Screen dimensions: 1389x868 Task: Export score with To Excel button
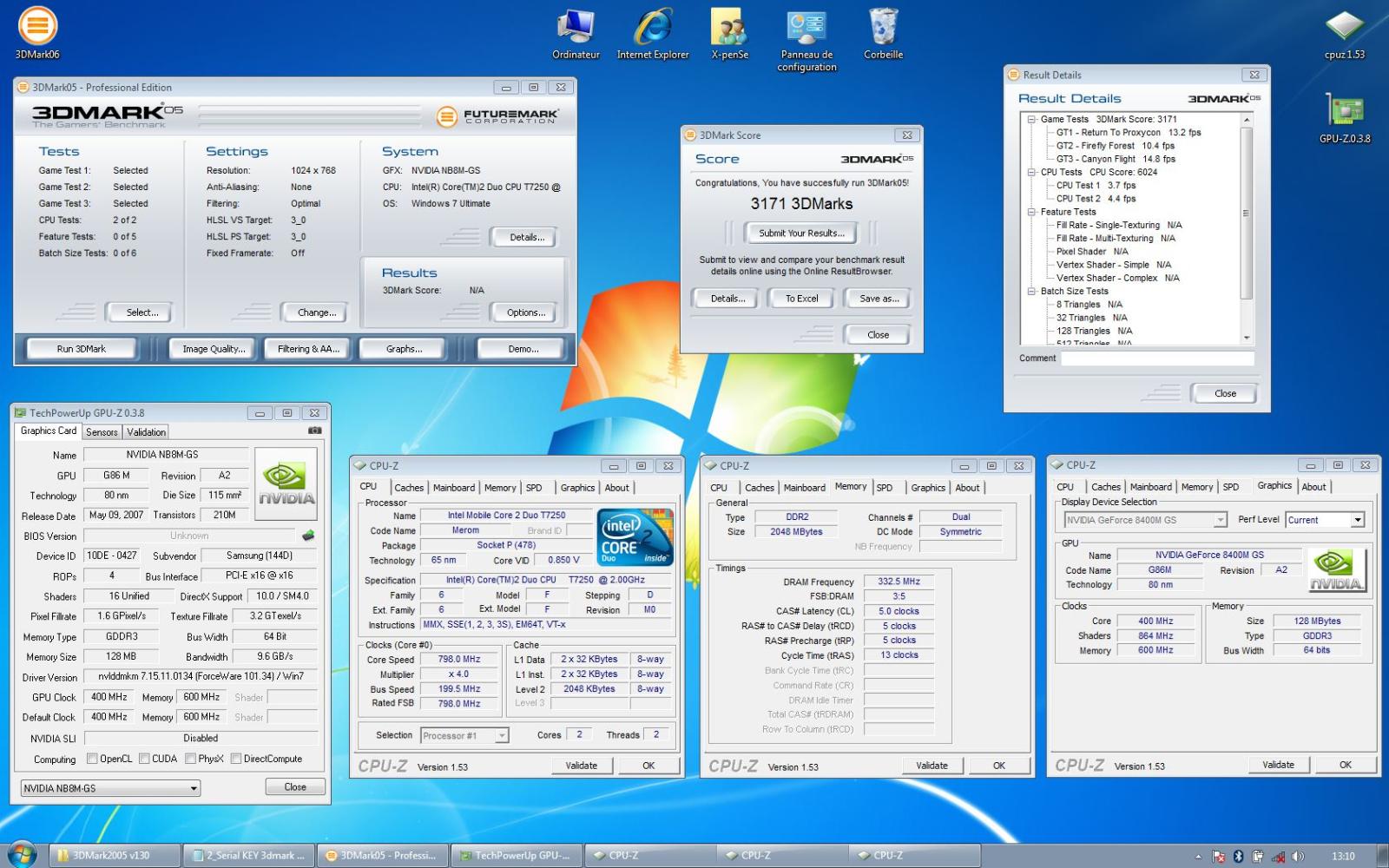pos(801,299)
